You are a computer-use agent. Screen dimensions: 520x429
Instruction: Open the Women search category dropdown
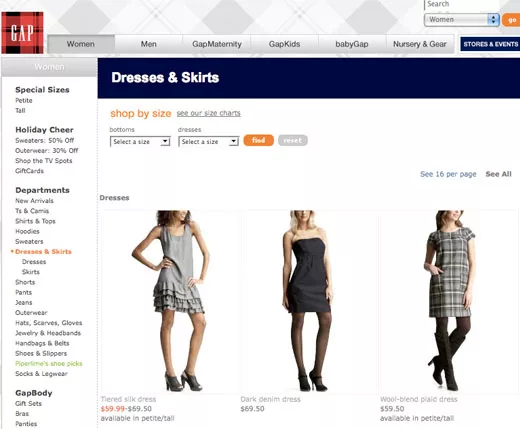(x=462, y=20)
